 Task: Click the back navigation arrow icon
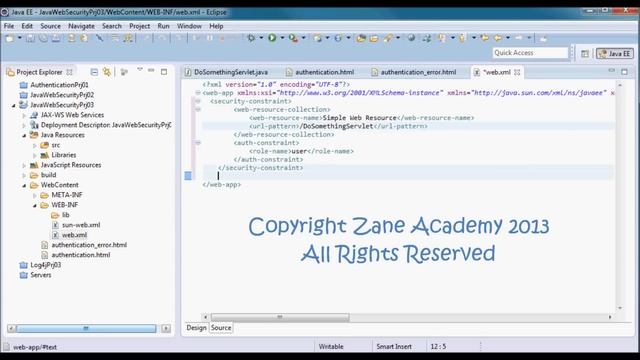[498, 38]
